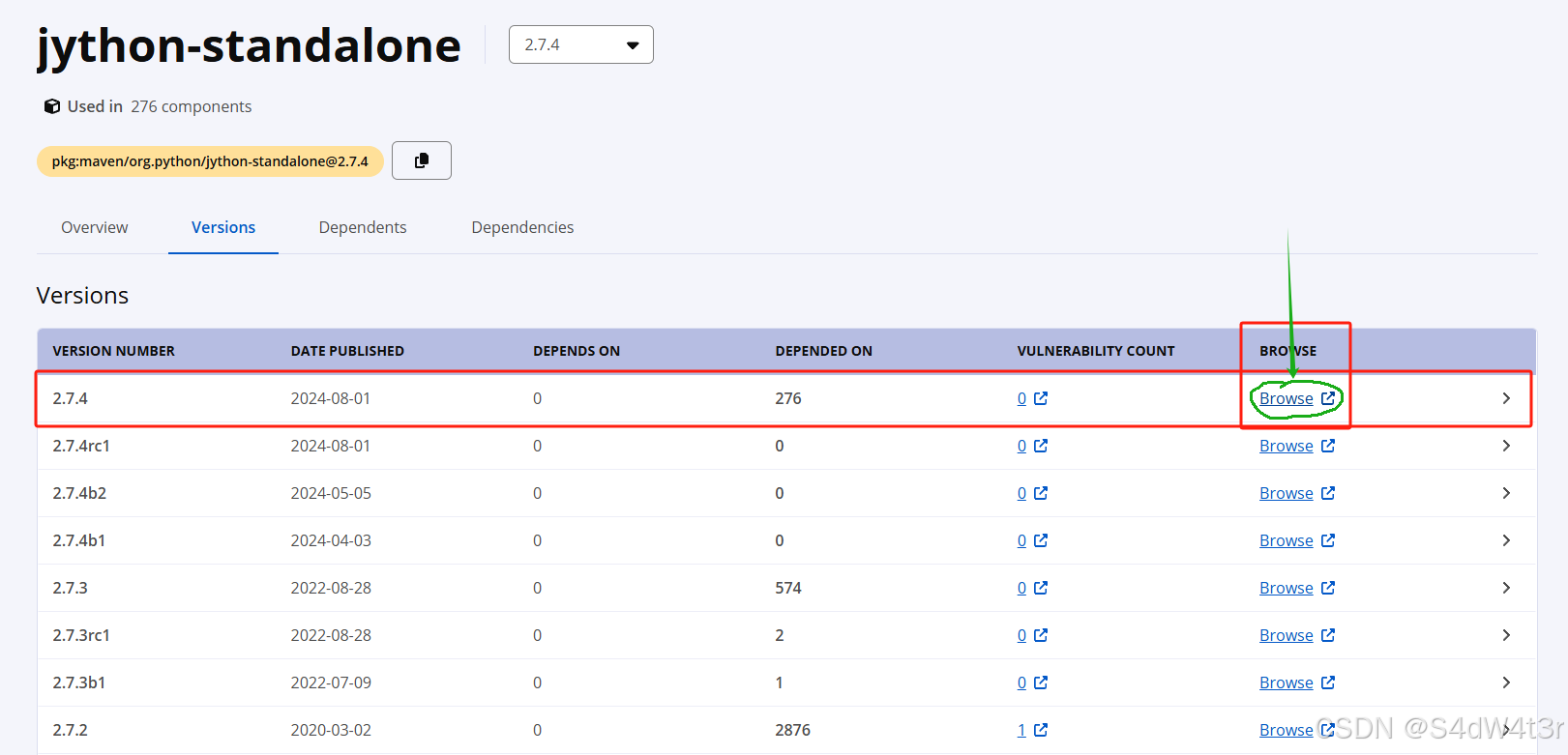
Task: Click the 2876 depended-on value
Action: [x=792, y=730]
